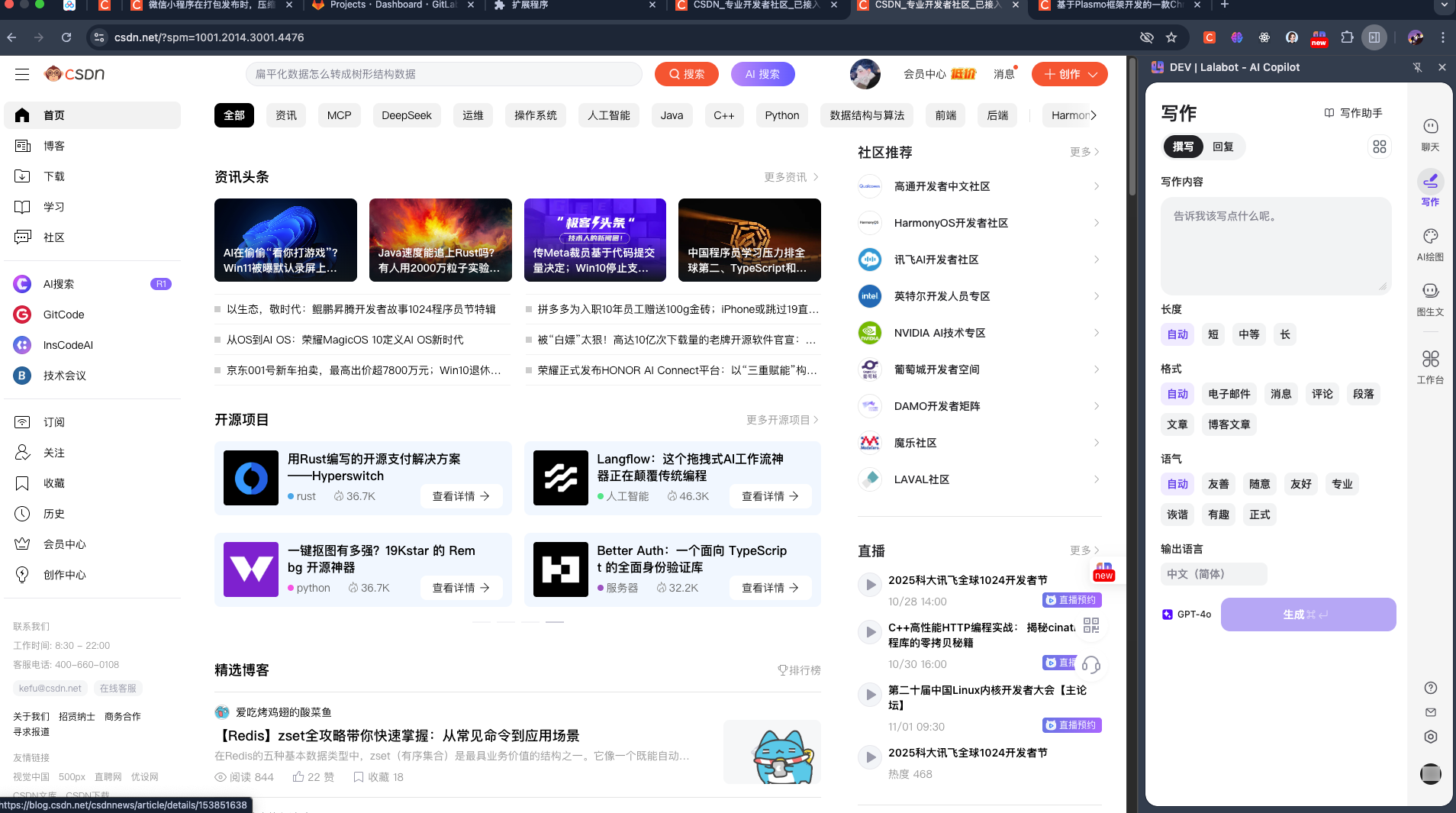Select the AI绘图 tool in the Copilot rail

1430,241
